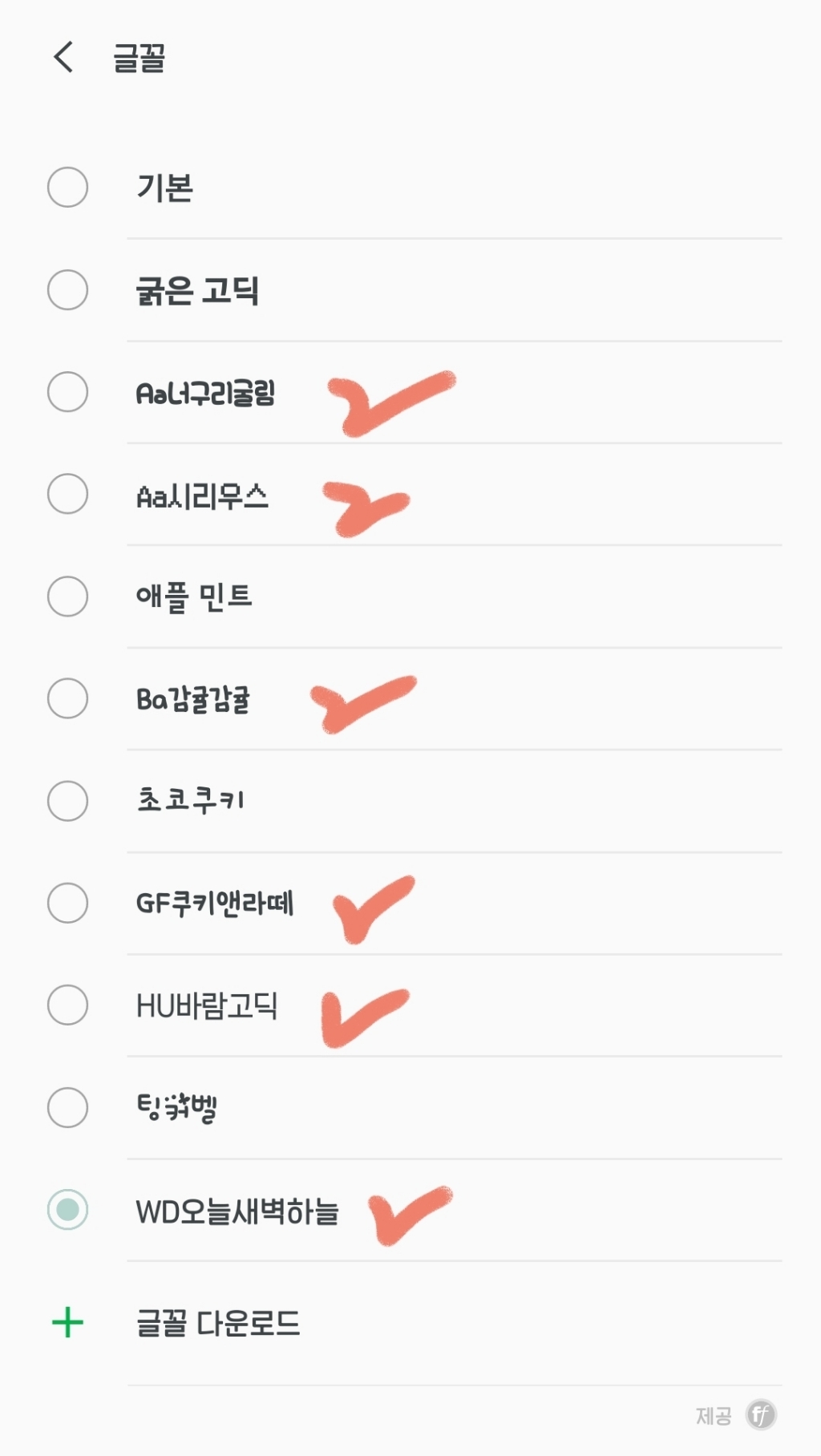Open 글꼴 다운로드 to download fonts
Screen dimensions: 821x1456
[218, 1323]
